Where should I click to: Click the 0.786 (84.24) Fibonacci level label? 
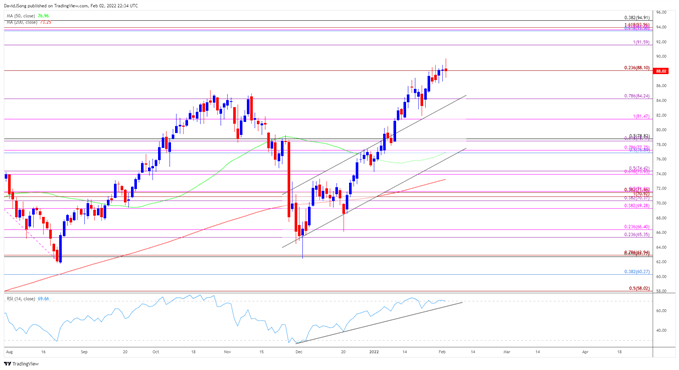[x=637, y=96]
